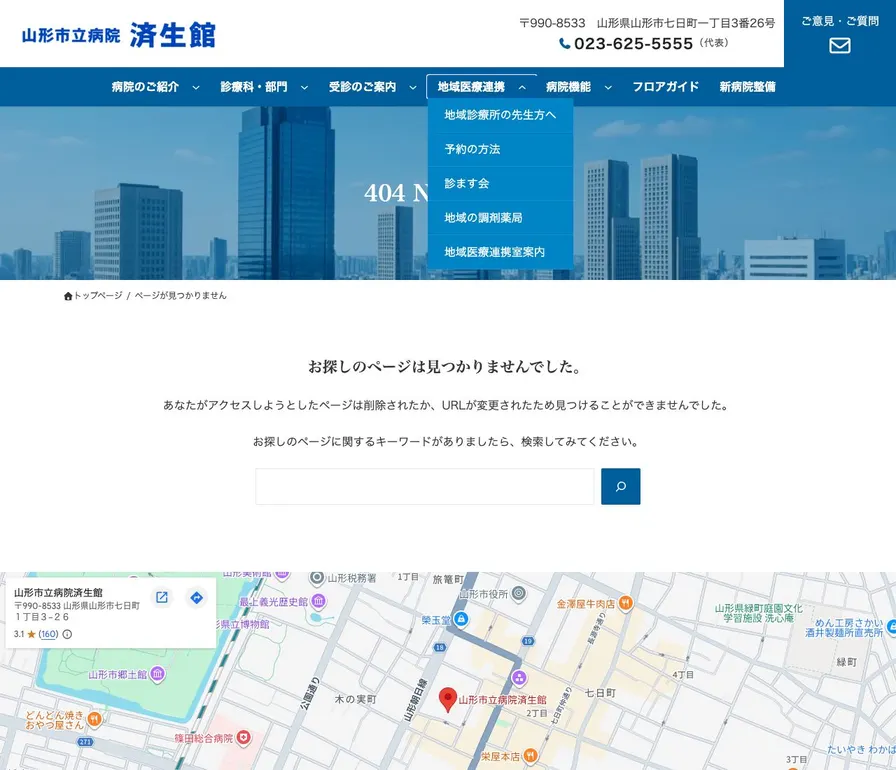Select 地域医療連携室案内 submenu item

click(x=500, y=252)
